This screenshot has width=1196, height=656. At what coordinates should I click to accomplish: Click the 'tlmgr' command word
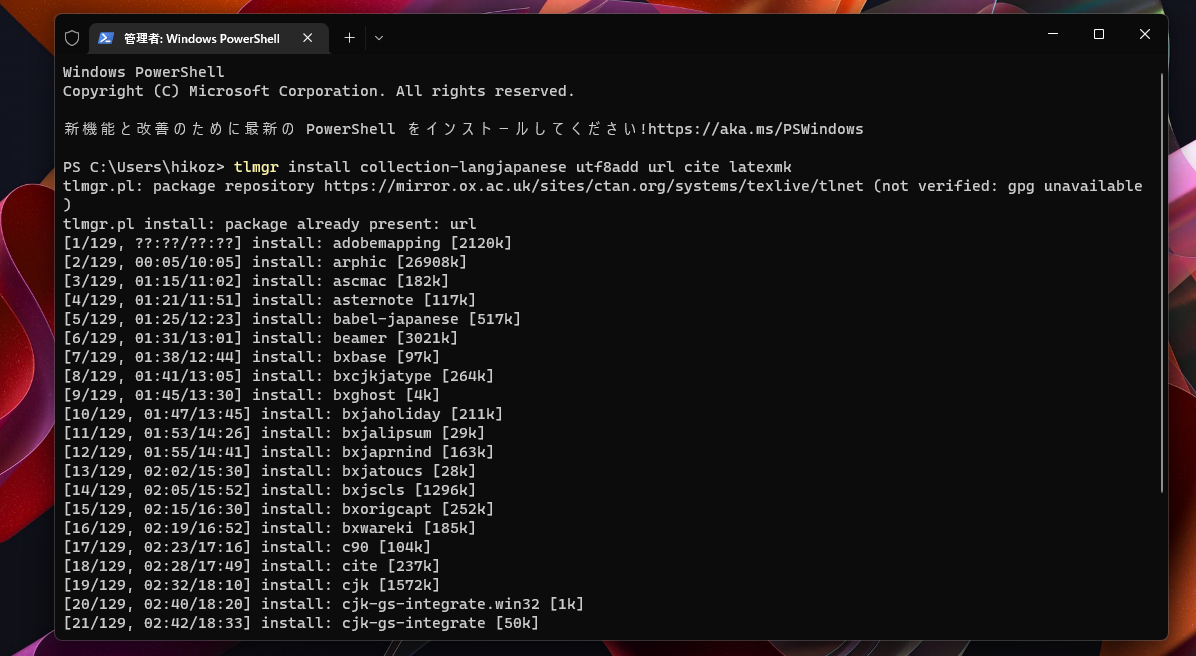(256, 167)
